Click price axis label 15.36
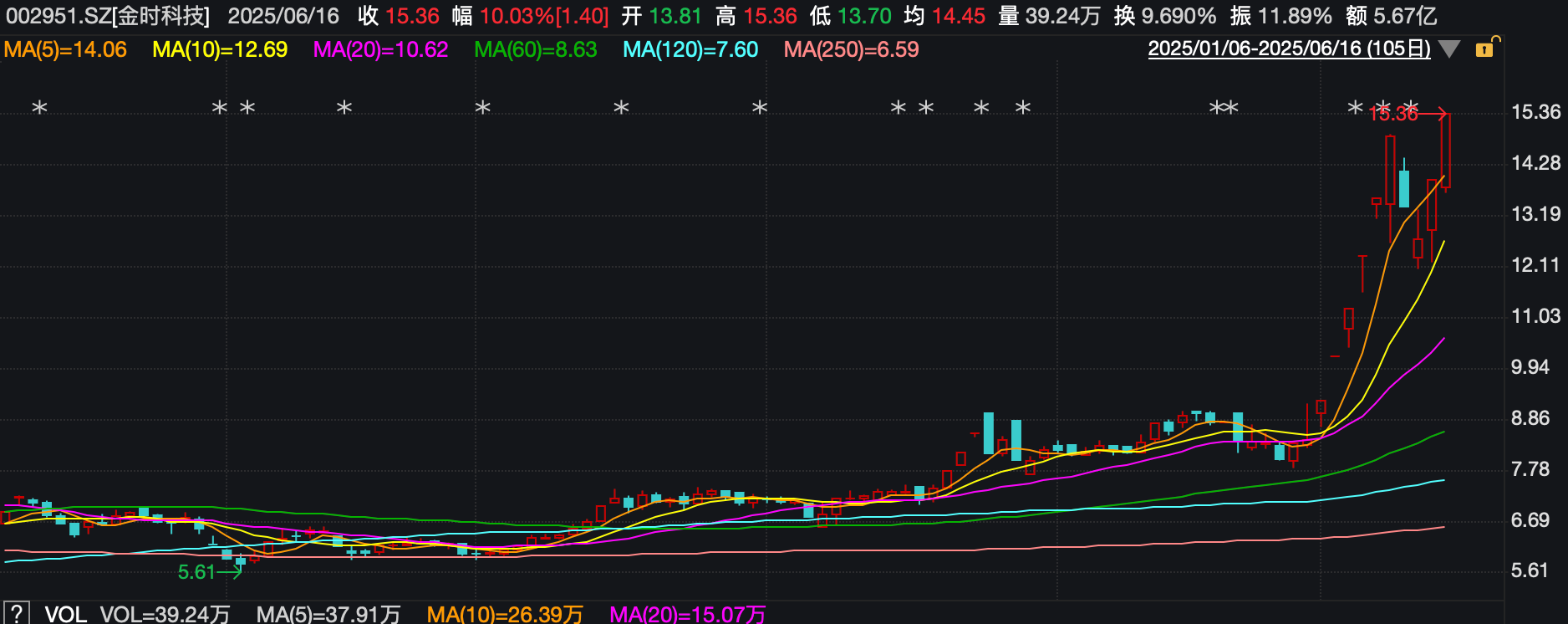 1536,112
